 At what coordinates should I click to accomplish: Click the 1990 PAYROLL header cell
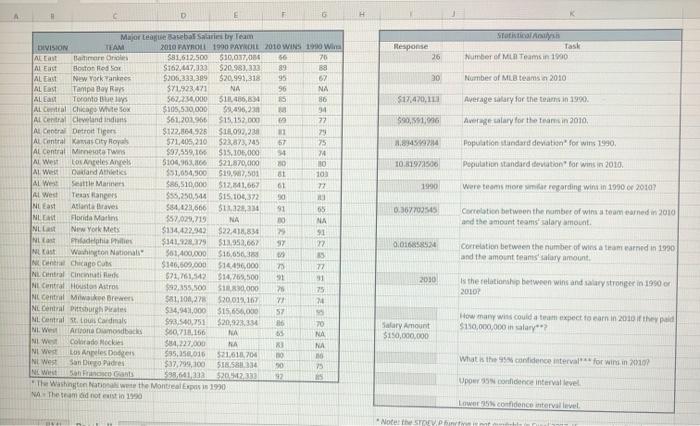click(x=235, y=47)
